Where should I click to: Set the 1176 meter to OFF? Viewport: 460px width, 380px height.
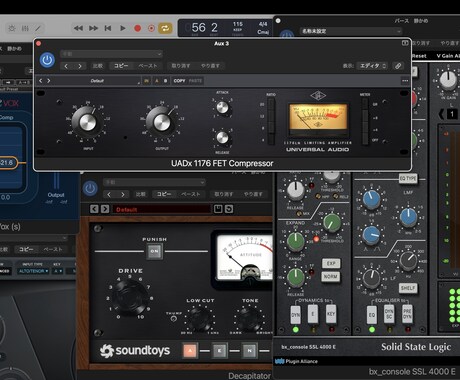click(365, 140)
